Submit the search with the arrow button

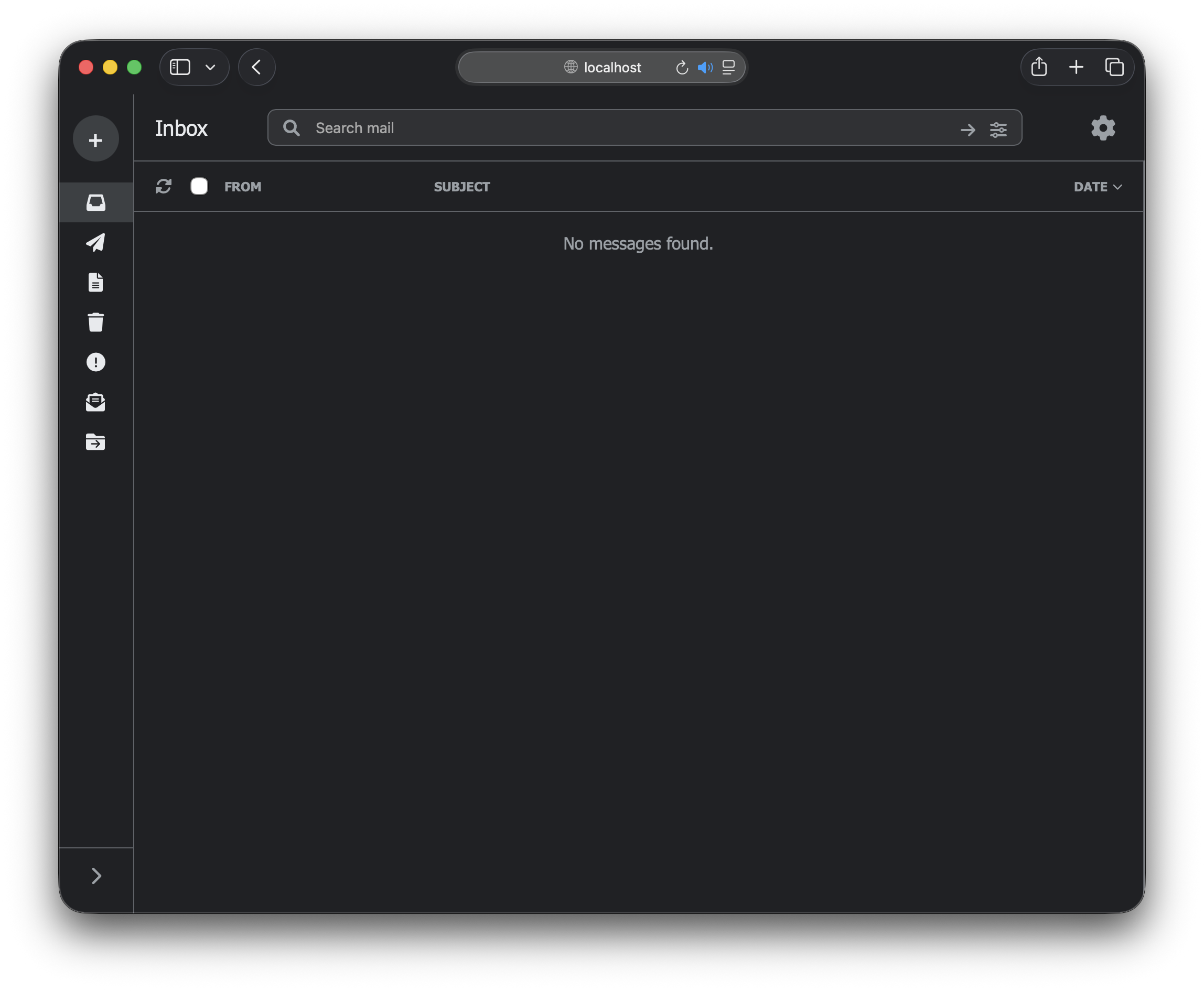click(x=967, y=129)
